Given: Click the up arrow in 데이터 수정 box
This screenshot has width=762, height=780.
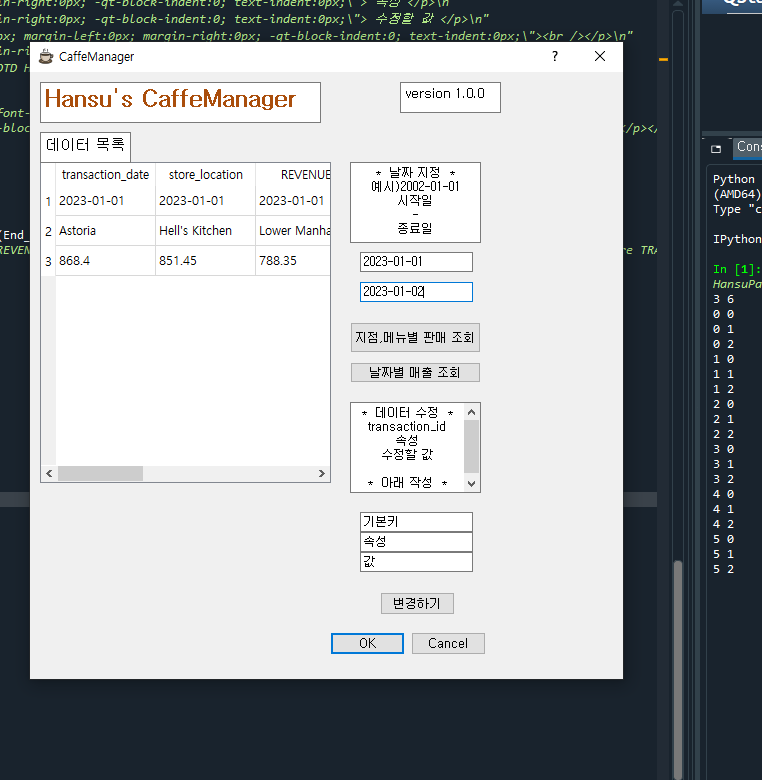Looking at the screenshot, I should [472, 412].
